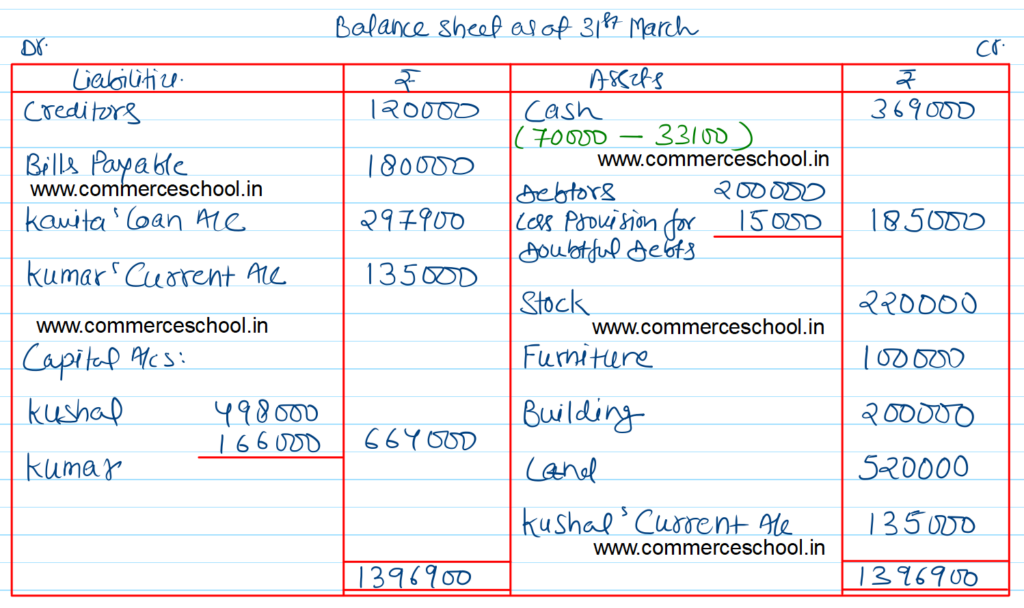1024x608 pixels.
Task: Click the Debtors gross amount 200000
Action: point(770,191)
